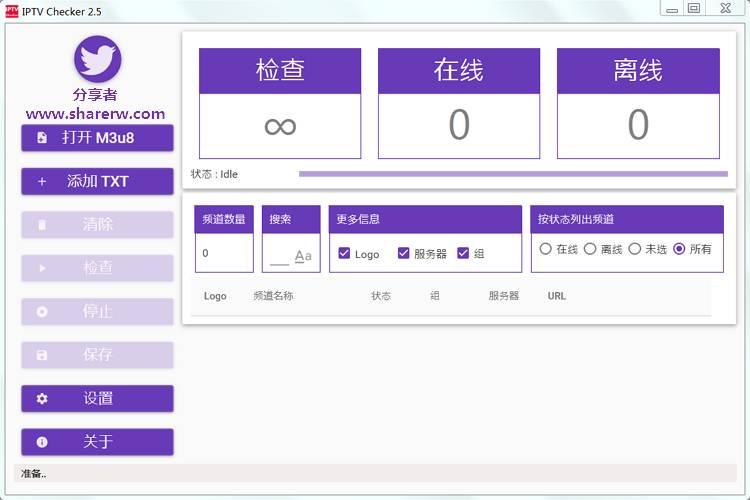Close the IPTV Checker window
Screen dimensions: 750x500
coord(726,9)
